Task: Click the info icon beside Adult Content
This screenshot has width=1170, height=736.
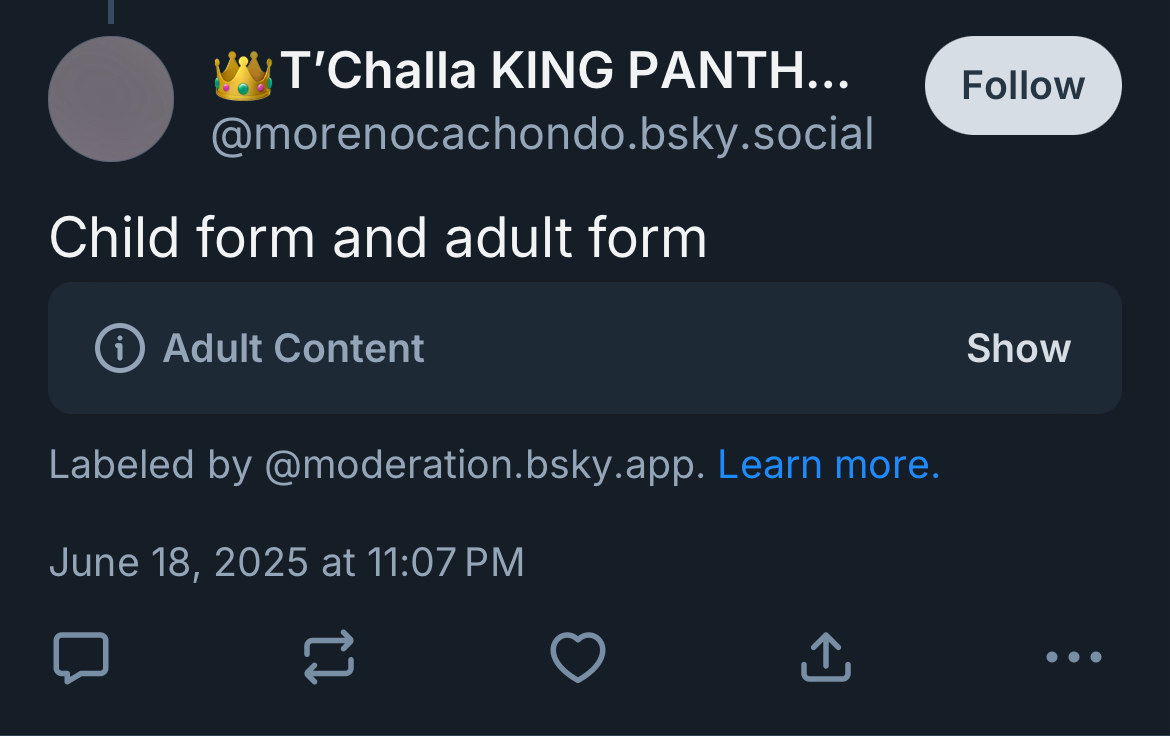Action: click(x=120, y=348)
